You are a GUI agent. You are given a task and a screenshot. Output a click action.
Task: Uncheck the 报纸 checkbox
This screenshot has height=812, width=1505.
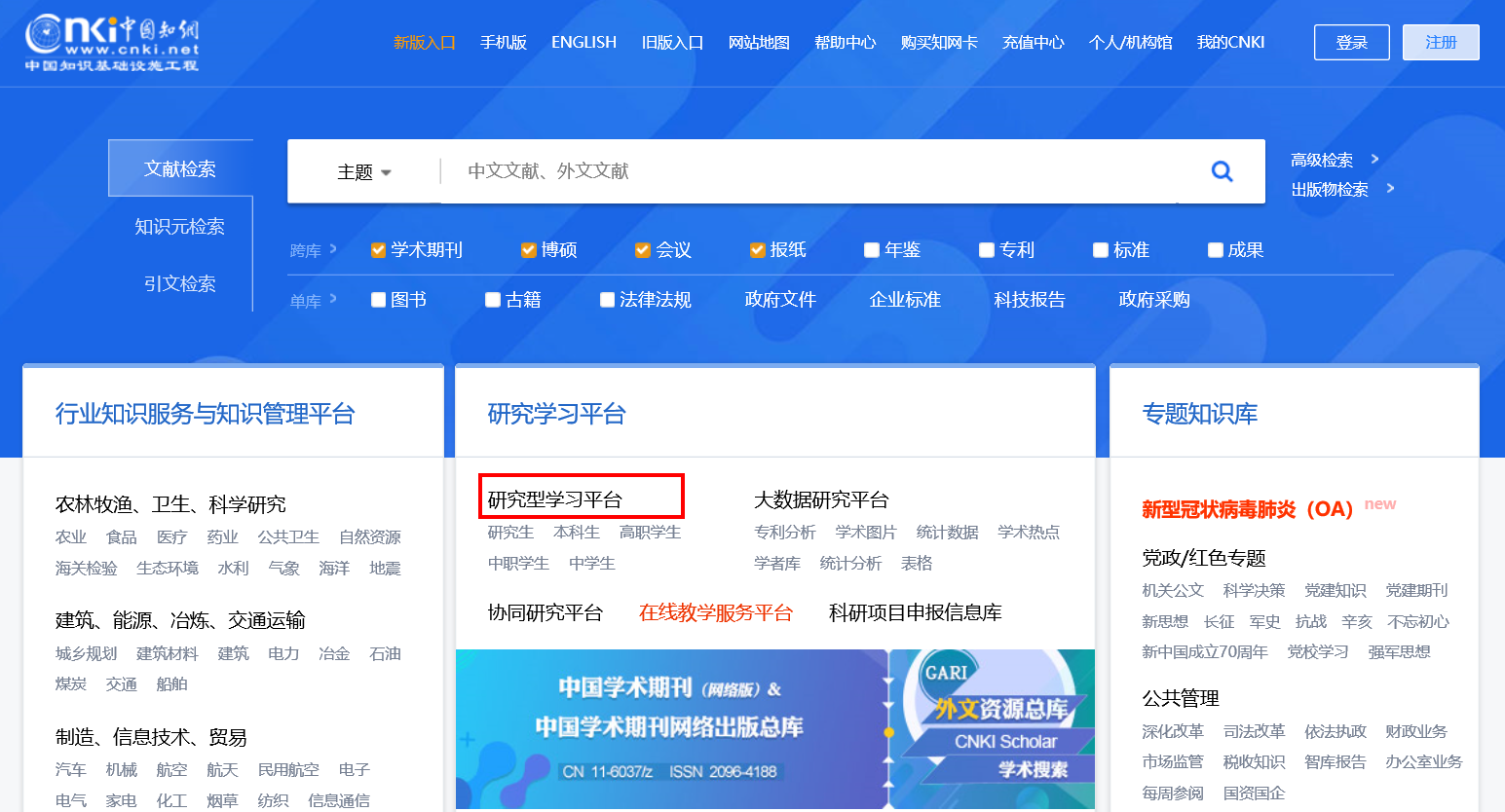coord(757,250)
